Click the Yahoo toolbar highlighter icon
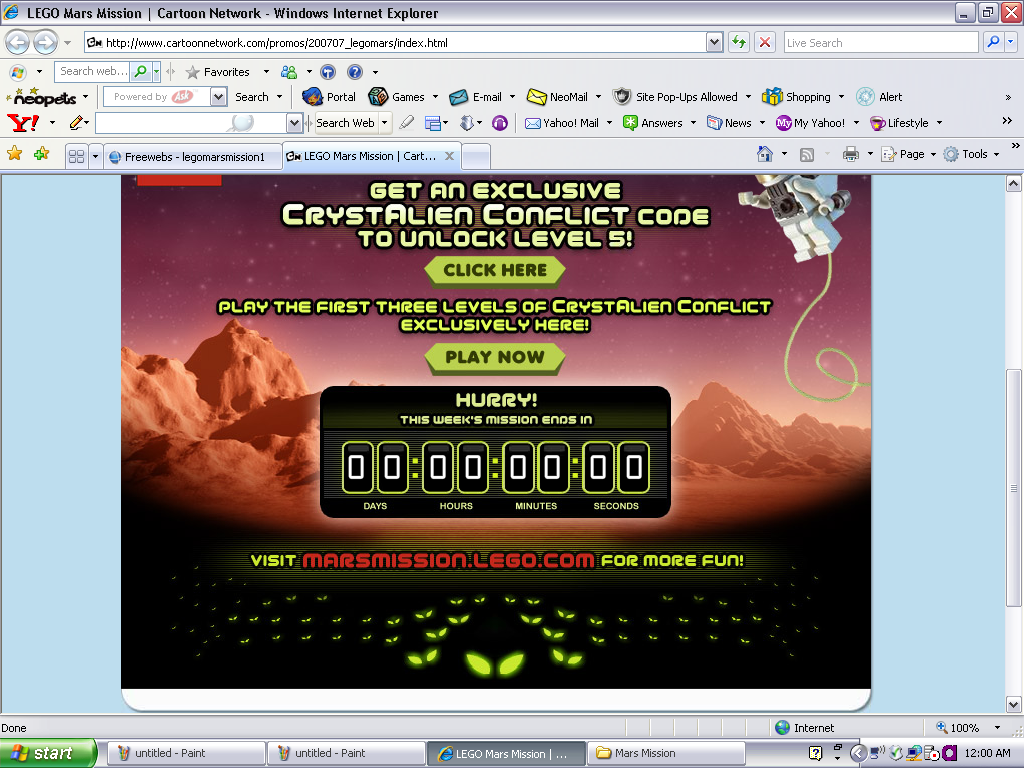This screenshot has height=768, width=1024. tap(407, 122)
